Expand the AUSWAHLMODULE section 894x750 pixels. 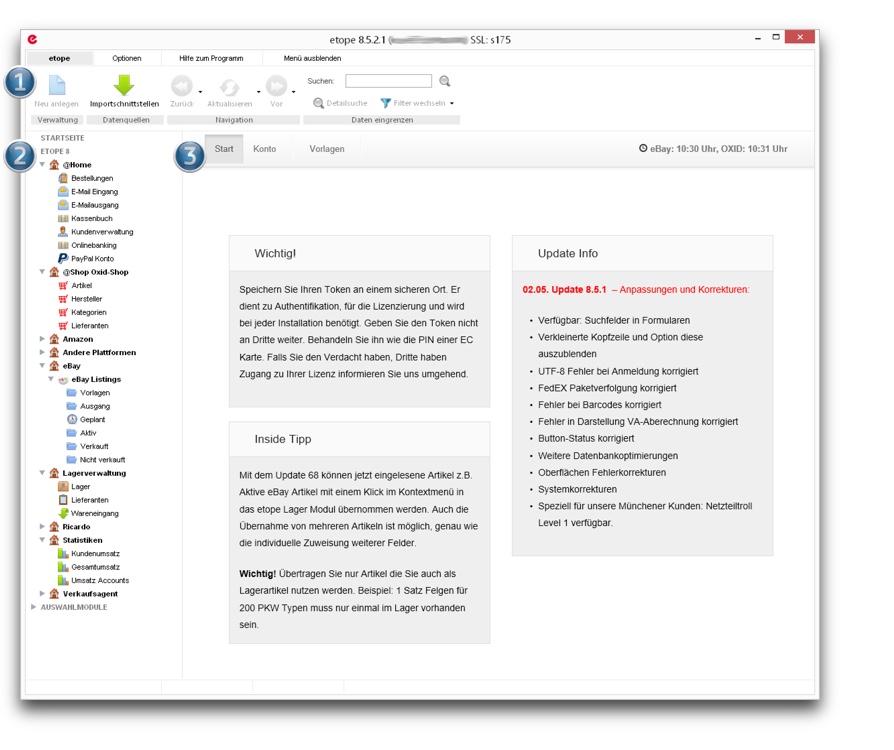click(x=34, y=607)
